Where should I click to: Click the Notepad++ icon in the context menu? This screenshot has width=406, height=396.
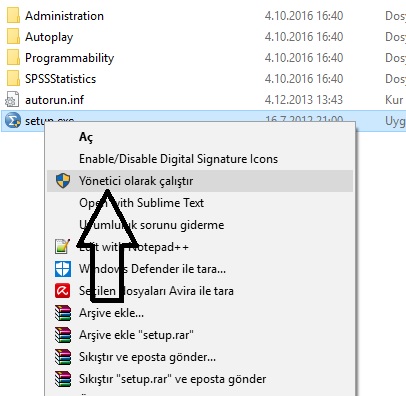click(x=63, y=247)
